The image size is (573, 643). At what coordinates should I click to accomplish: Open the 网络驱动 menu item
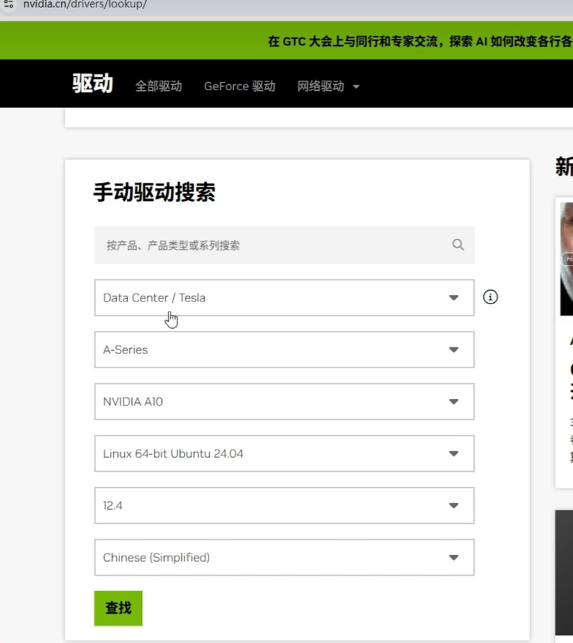point(320,86)
